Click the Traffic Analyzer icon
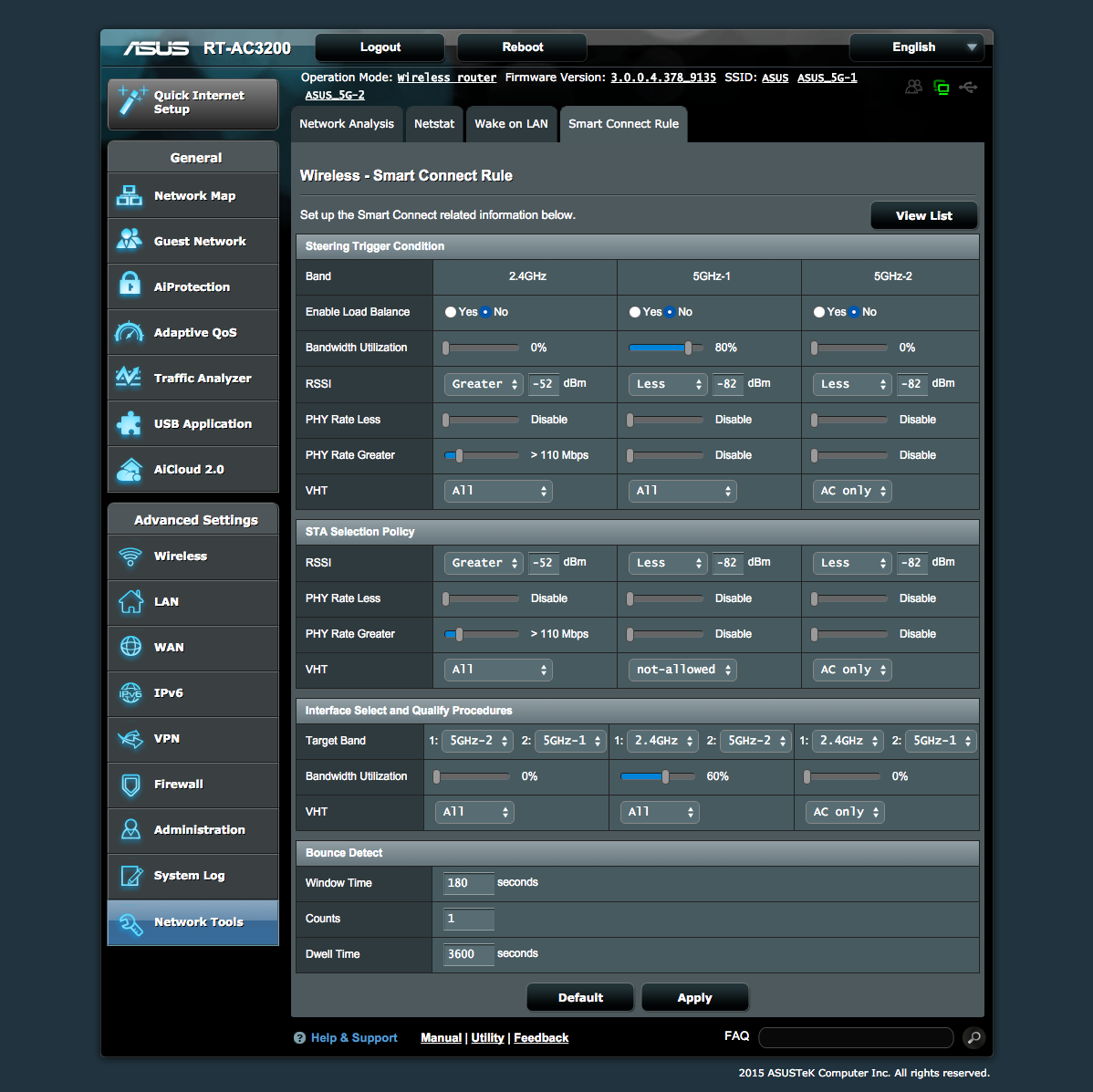This screenshot has height=1092, width=1093. 130,378
